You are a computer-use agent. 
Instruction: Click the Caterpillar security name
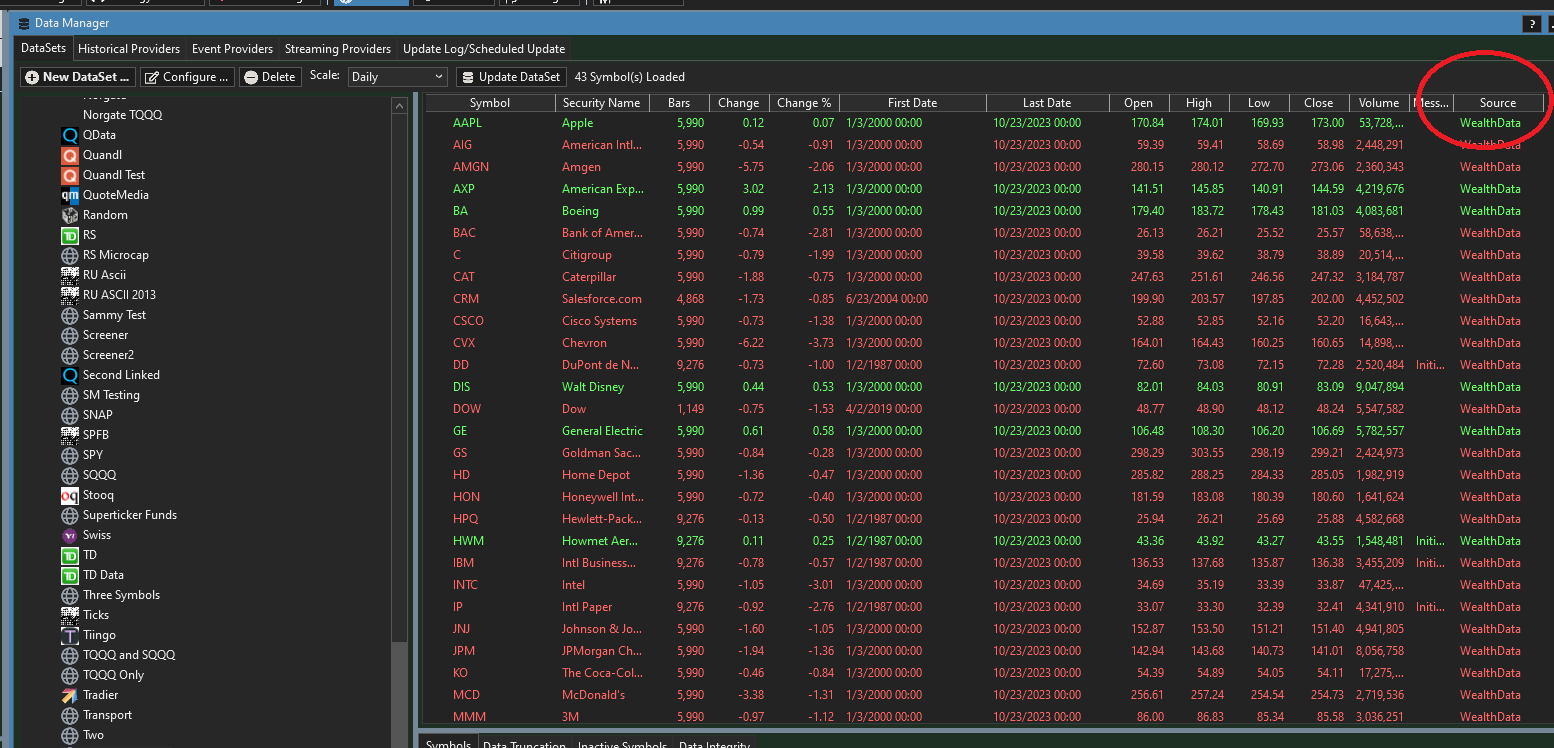click(x=589, y=277)
